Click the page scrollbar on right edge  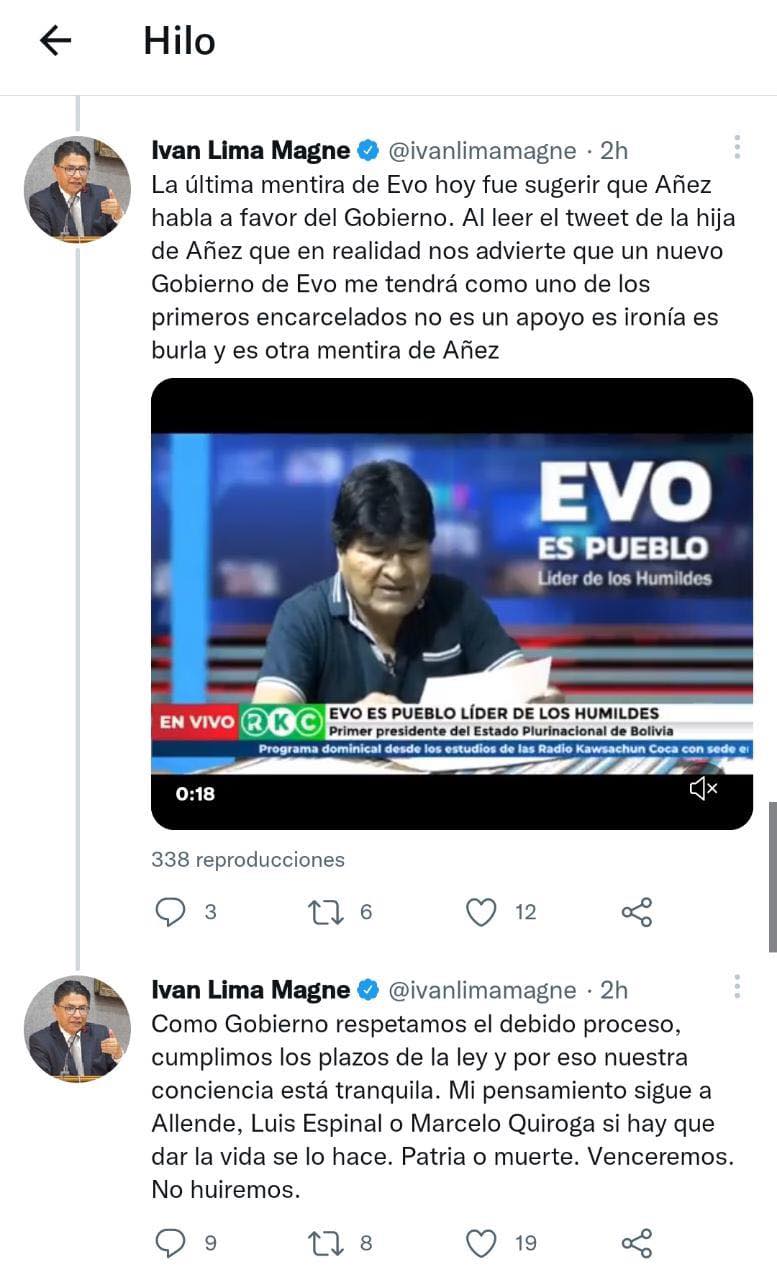pos(771,875)
